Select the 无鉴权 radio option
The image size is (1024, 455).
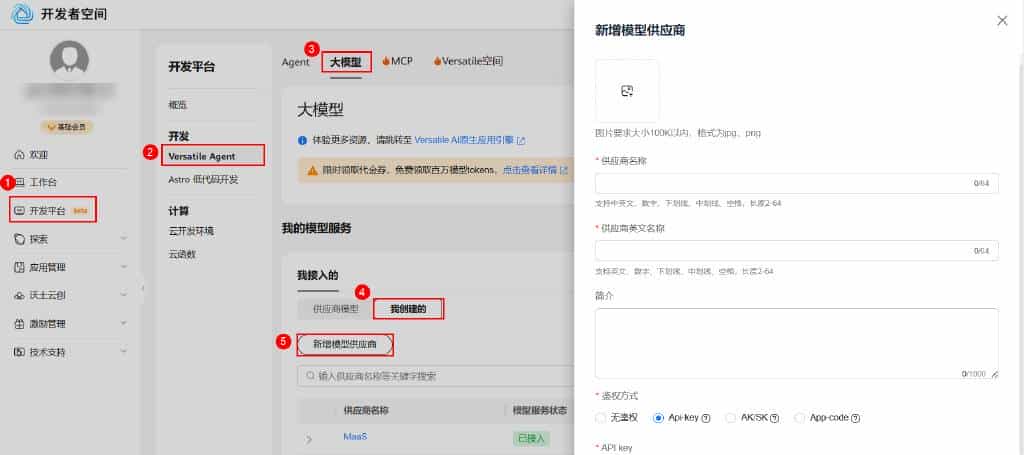601,418
